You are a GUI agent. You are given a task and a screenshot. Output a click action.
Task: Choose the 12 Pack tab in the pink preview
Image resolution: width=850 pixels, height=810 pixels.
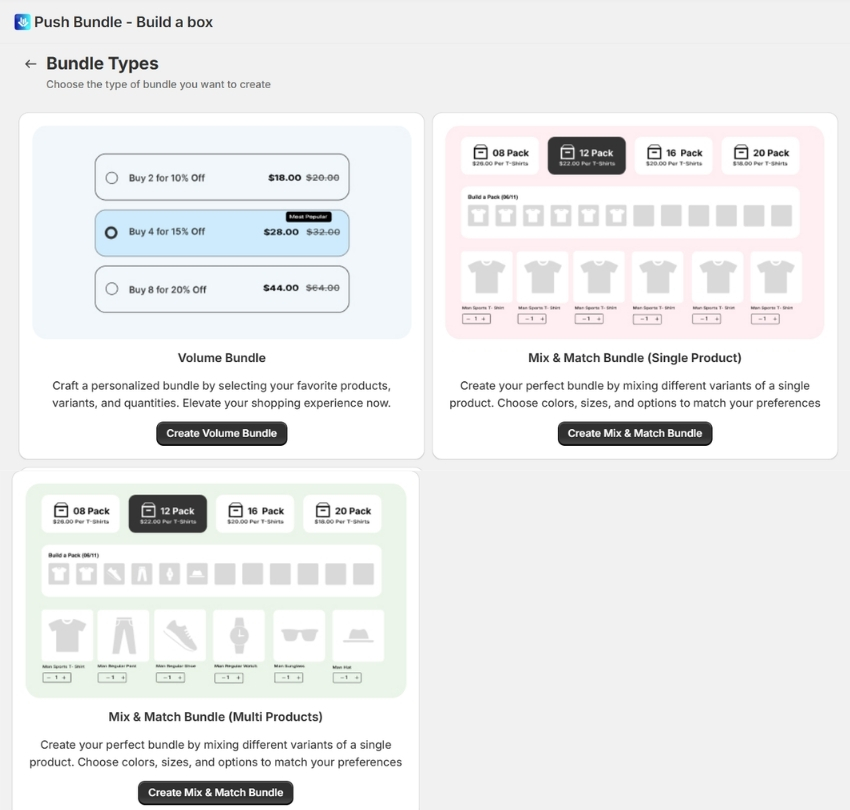pyautogui.click(x=587, y=156)
